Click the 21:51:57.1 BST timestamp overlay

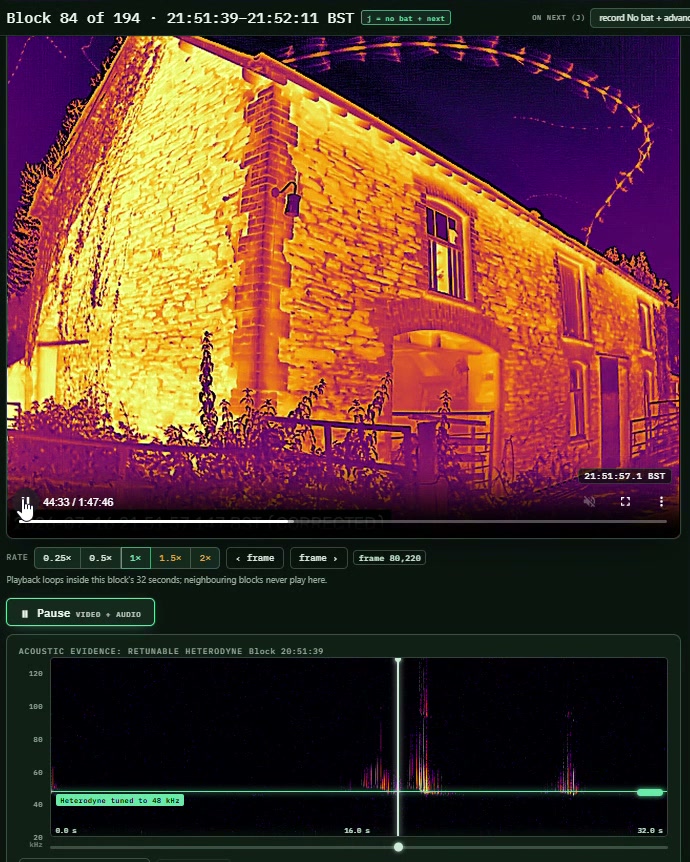[x=625, y=476]
